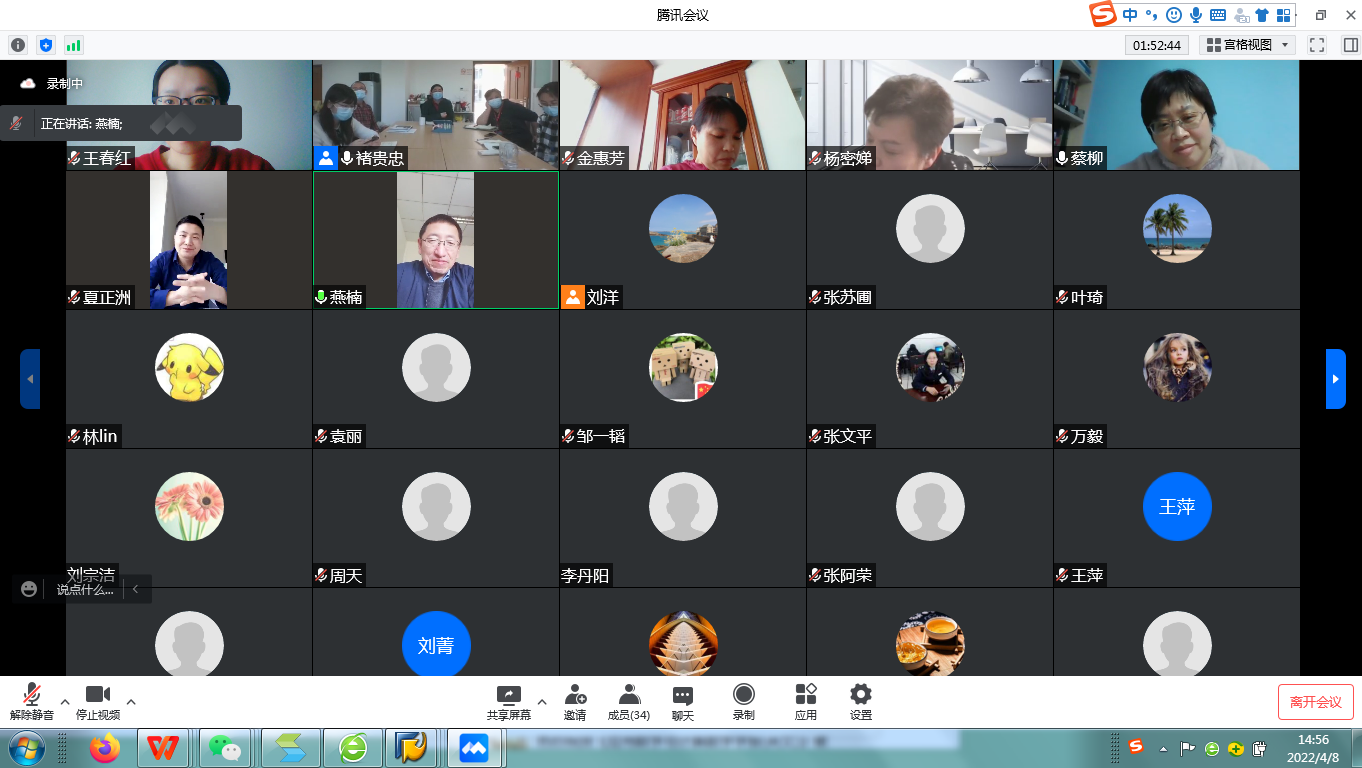The image size is (1362, 768).
Task: Click the Record (录制) icon
Action: point(743,695)
